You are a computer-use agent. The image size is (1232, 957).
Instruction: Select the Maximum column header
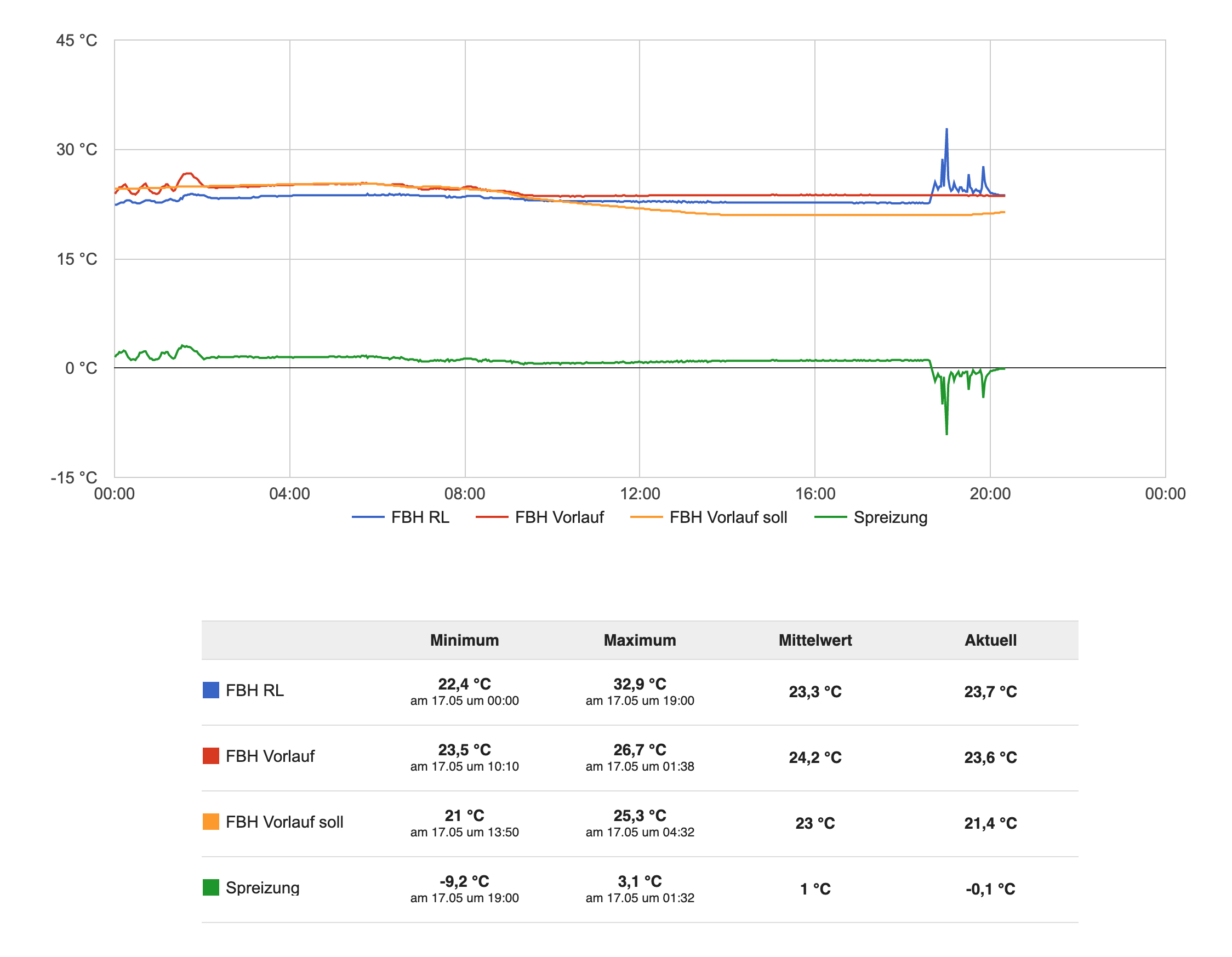(x=640, y=640)
